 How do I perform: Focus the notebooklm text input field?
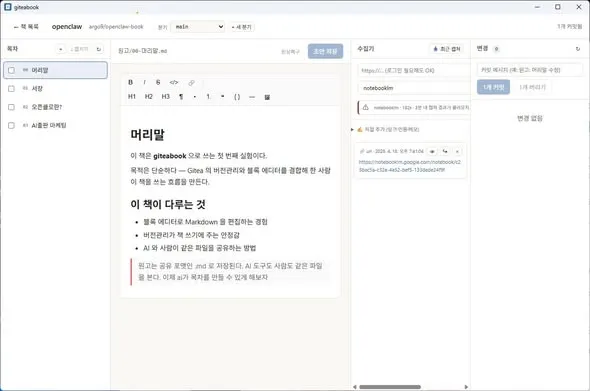414,88
